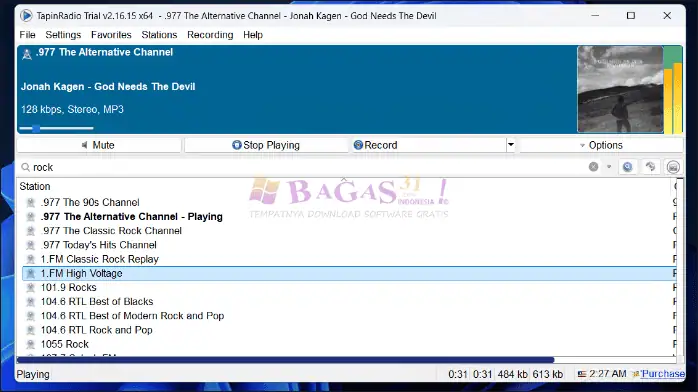
Task: Click "Jonah Kagen - God Needs The Devil" song title in blue panel
Action: 108,87
